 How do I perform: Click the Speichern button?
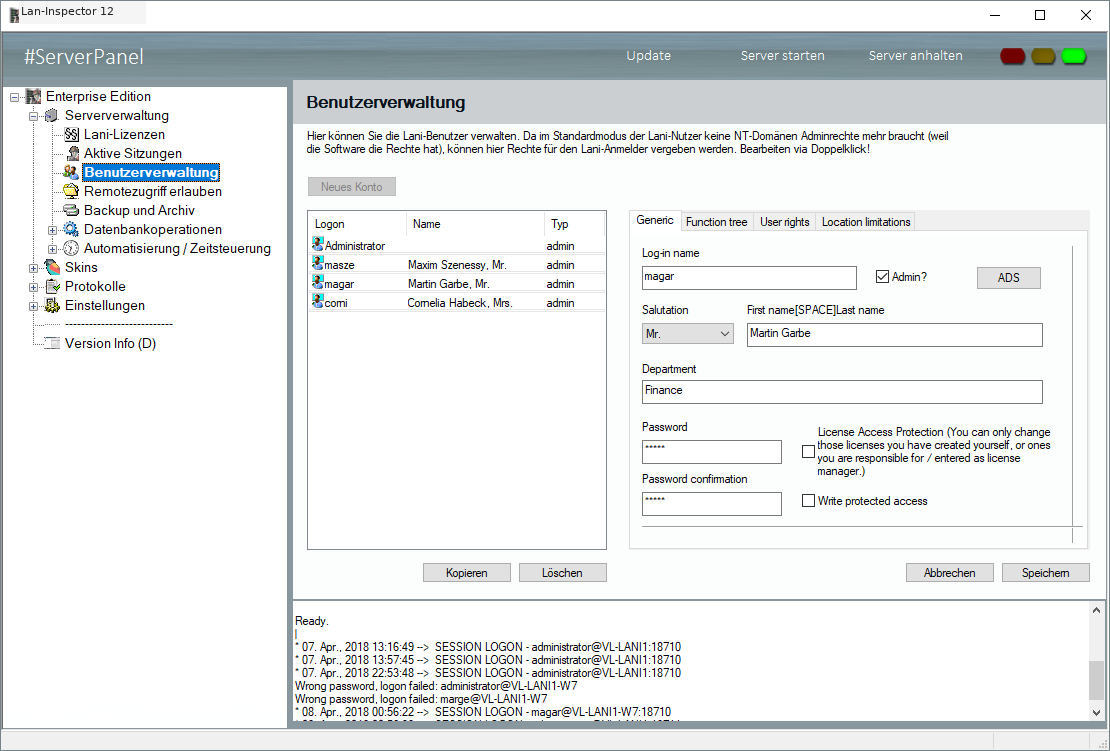pos(1046,573)
